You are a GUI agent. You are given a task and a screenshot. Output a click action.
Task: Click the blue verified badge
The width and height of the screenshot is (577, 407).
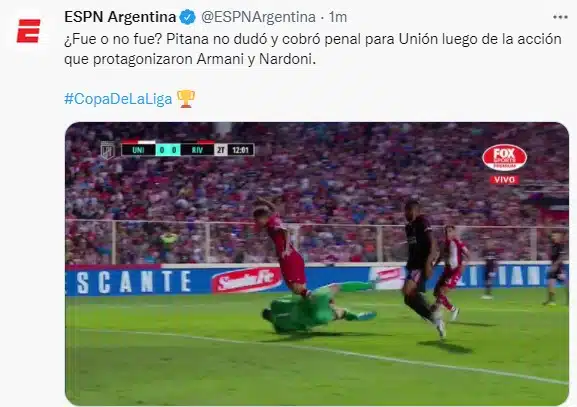[x=188, y=17]
